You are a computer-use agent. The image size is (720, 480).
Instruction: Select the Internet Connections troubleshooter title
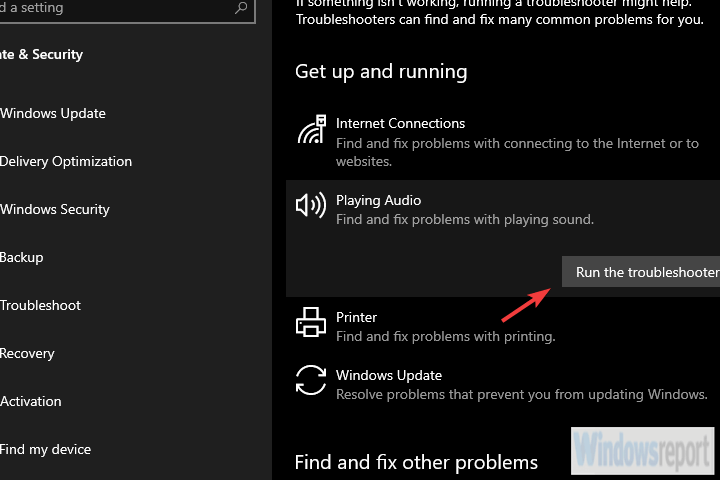(400, 124)
